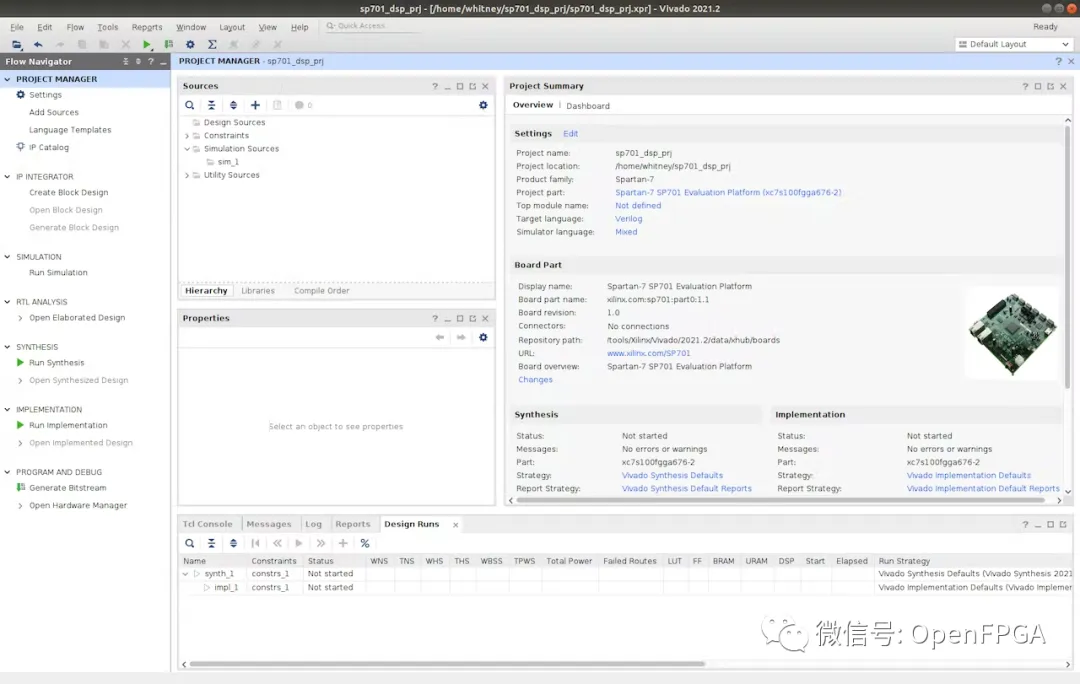
Task: Click Quick Access search field
Action: (372, 26)
